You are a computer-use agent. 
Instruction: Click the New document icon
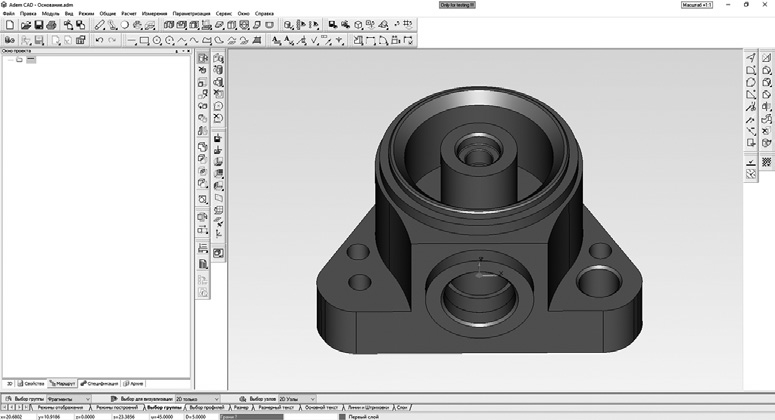point(9,25)
